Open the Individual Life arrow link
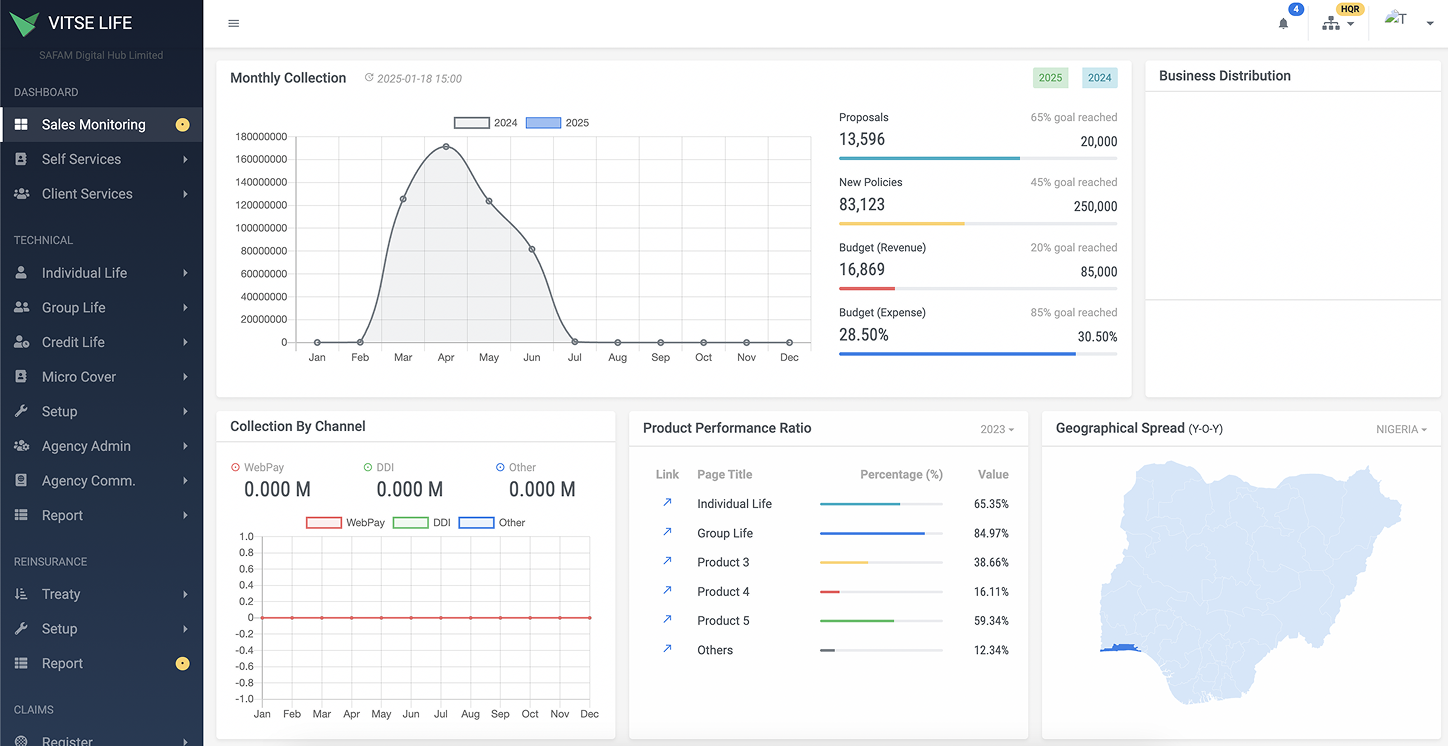The width and height of the screenshot is (1448, 746). (667, 503)
